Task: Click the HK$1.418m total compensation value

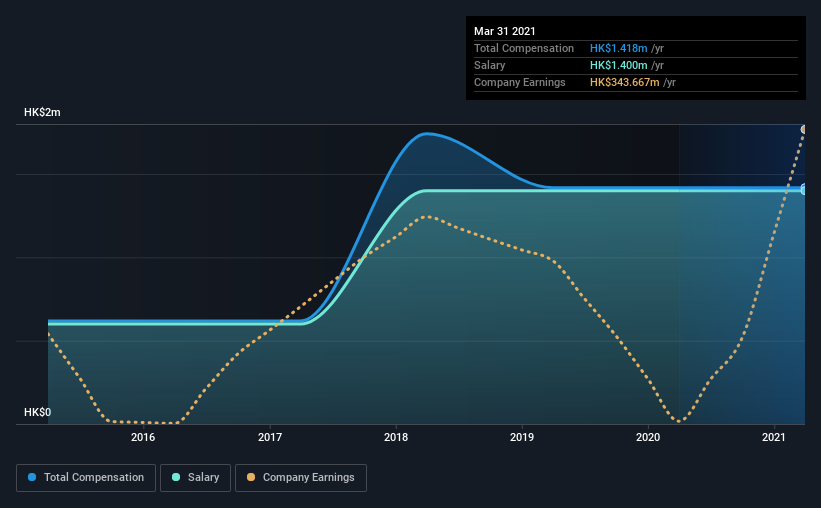Action: (618, 48)
